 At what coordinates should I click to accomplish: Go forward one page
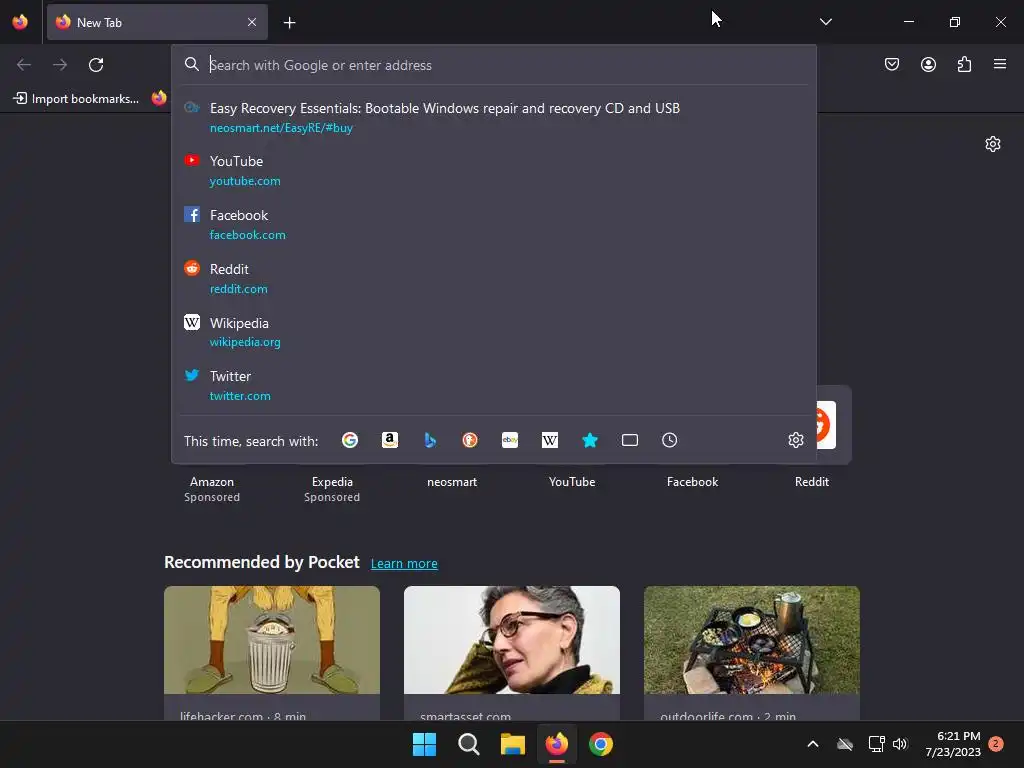click(x=60, y=65)
